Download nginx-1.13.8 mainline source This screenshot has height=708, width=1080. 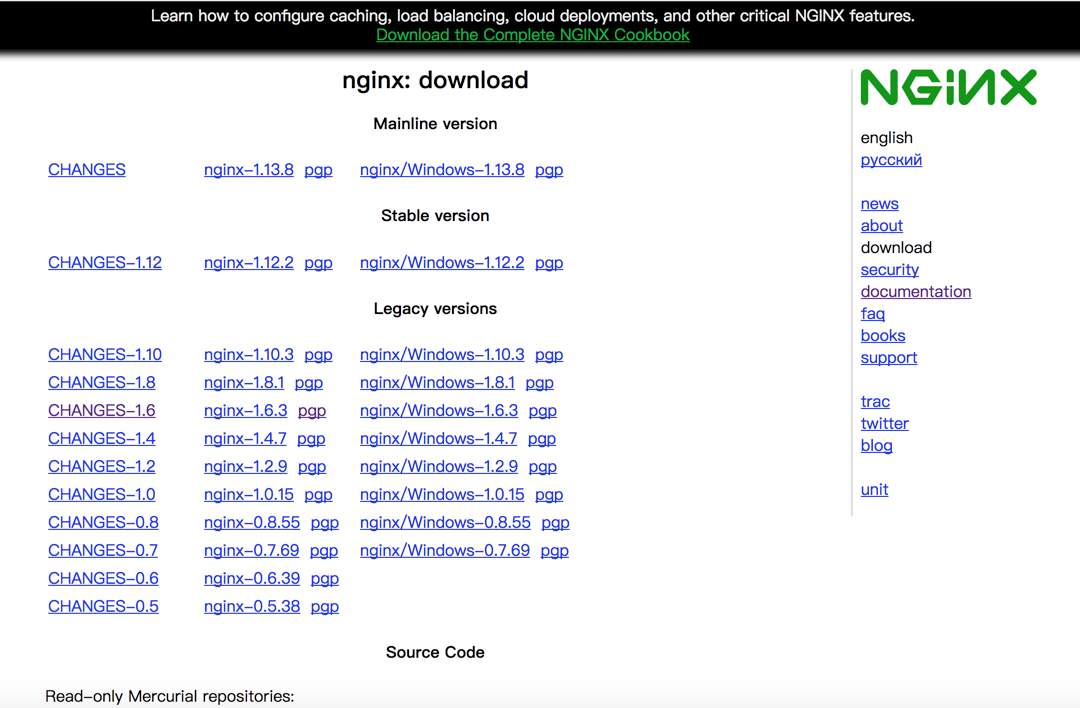249,169
